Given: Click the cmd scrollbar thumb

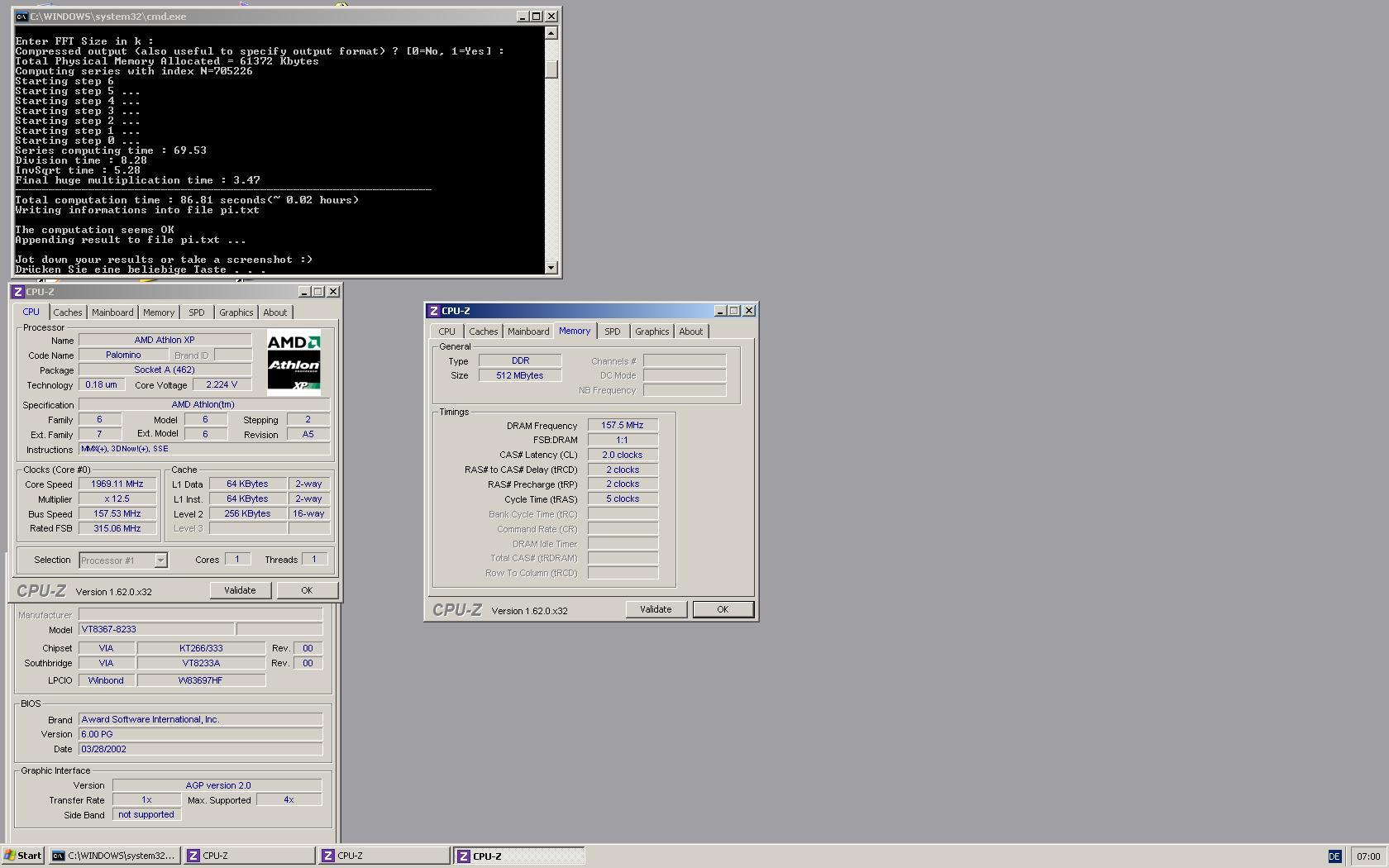Looking at the screenshot, I should coord(551,69).
